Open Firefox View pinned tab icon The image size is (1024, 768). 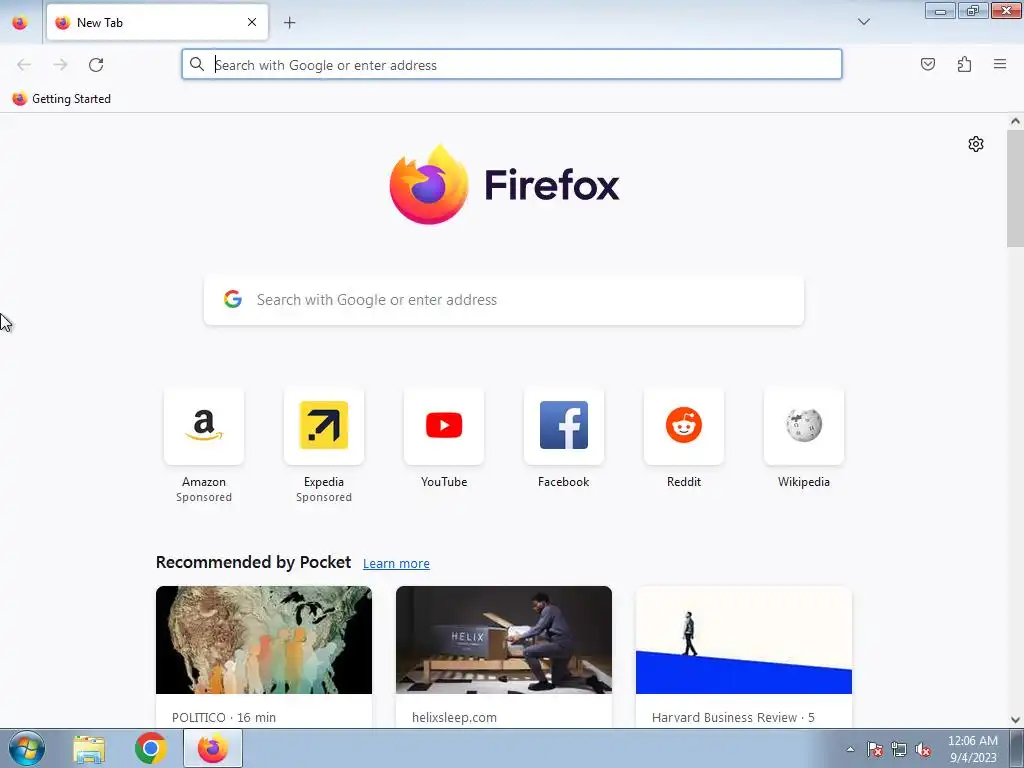click(20, 22)
